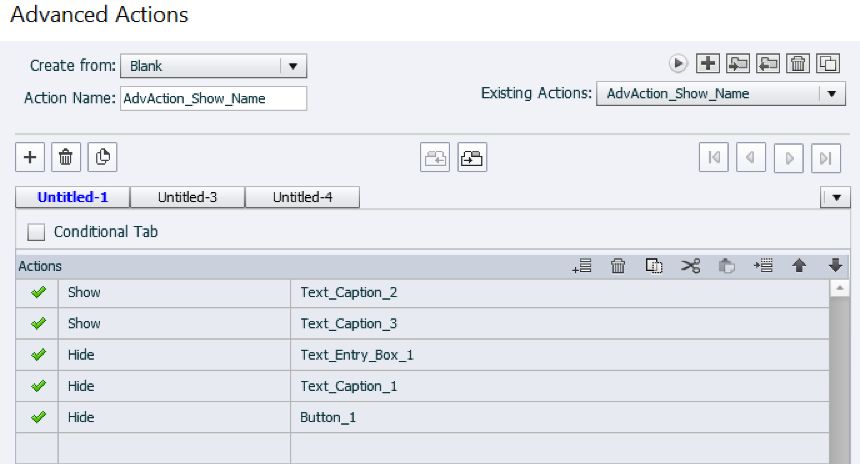Enable the Conditional Tab checkbox
This screenshot has width=860, height=464.
[37, 232]
